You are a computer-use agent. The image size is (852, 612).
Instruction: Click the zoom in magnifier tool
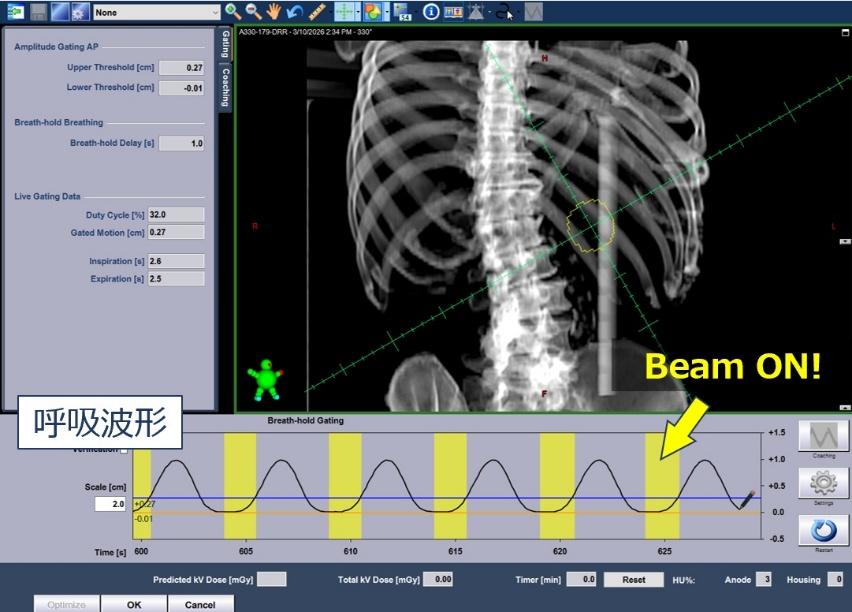[x=233, y=12]
